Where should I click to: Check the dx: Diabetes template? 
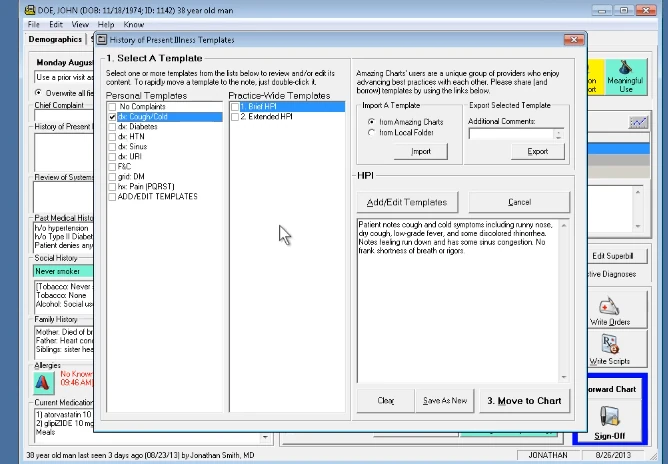click(112, 127)
